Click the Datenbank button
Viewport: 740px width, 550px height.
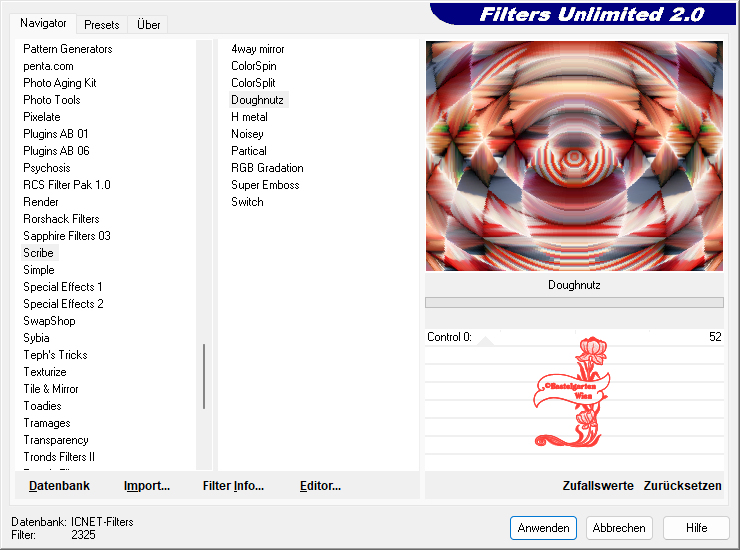59,486
